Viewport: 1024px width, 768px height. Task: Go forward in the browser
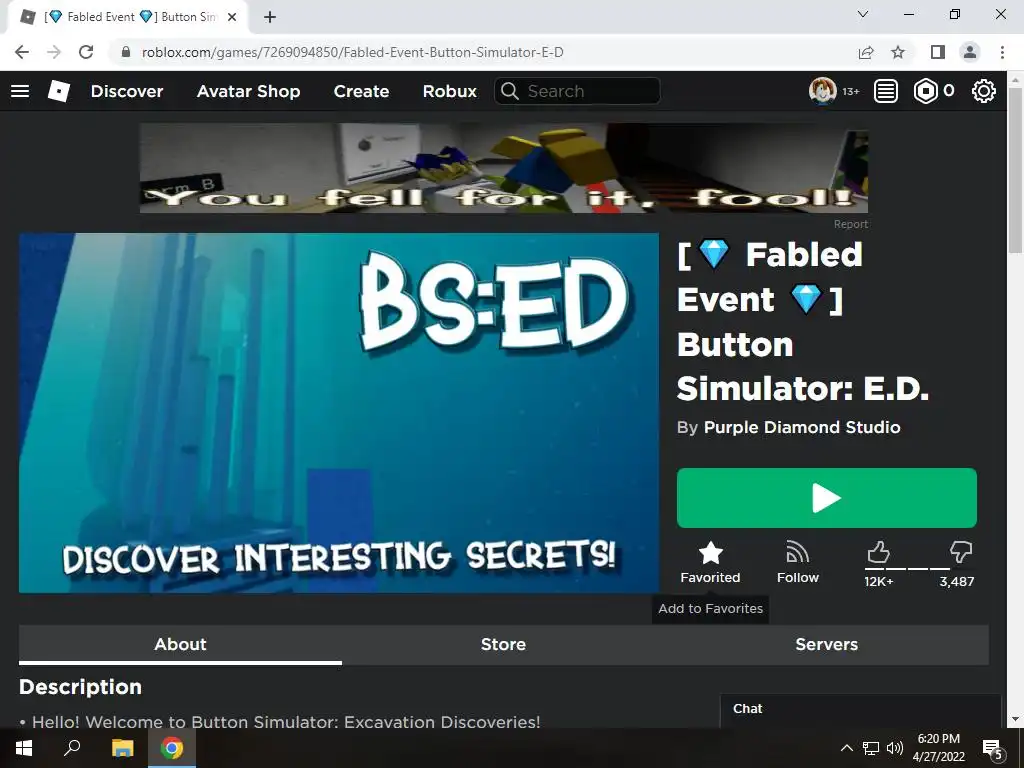click(x=54, y=52)
